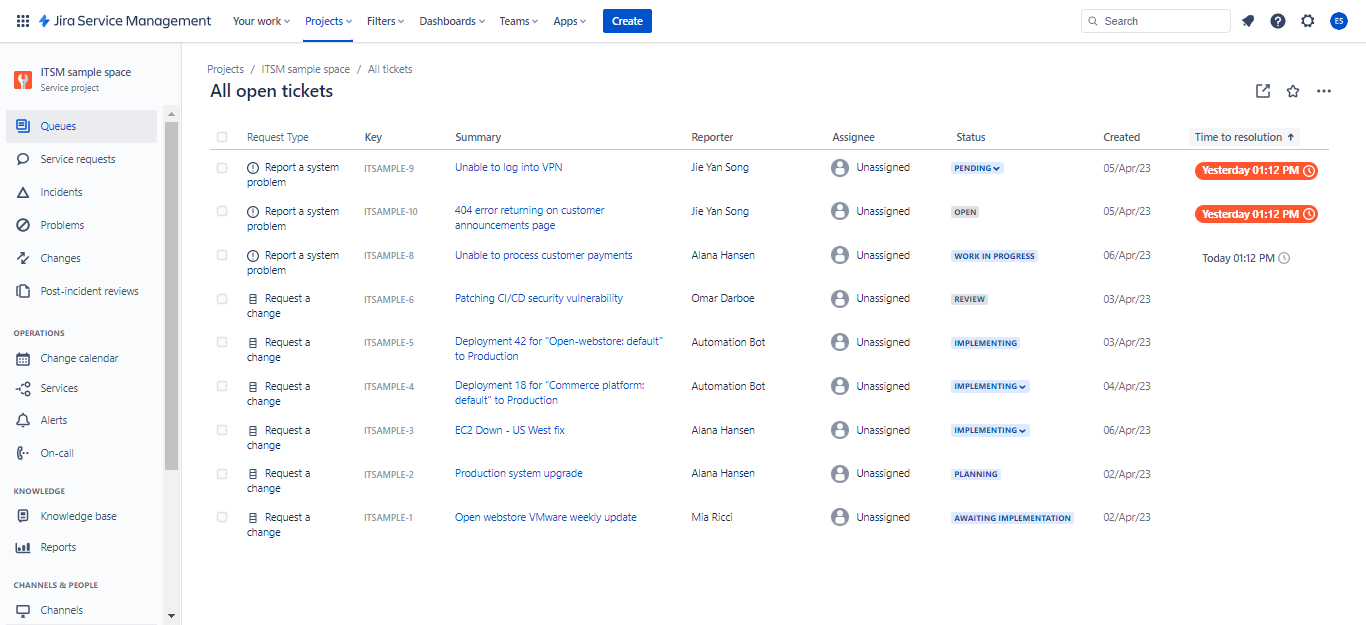Star the All open tickets queue

pos(1293,91)
